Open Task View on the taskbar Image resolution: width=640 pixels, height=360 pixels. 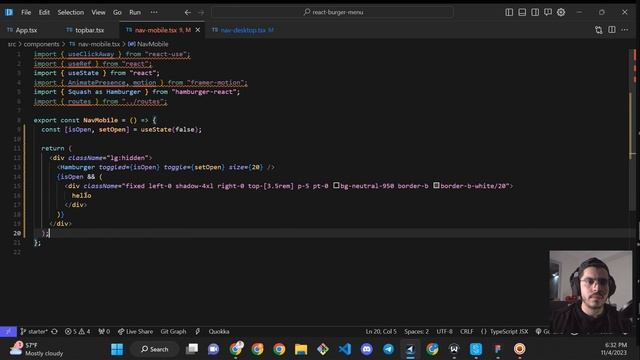click(192, 349)
